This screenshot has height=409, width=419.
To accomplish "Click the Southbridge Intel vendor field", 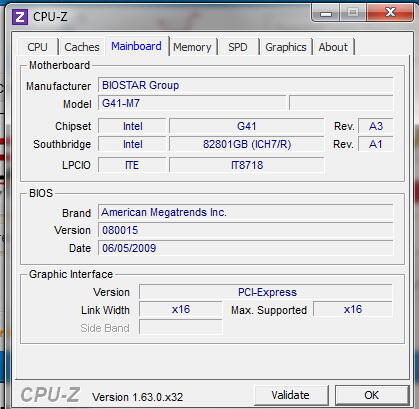I will pyautogui.click(x=132, y=144).
